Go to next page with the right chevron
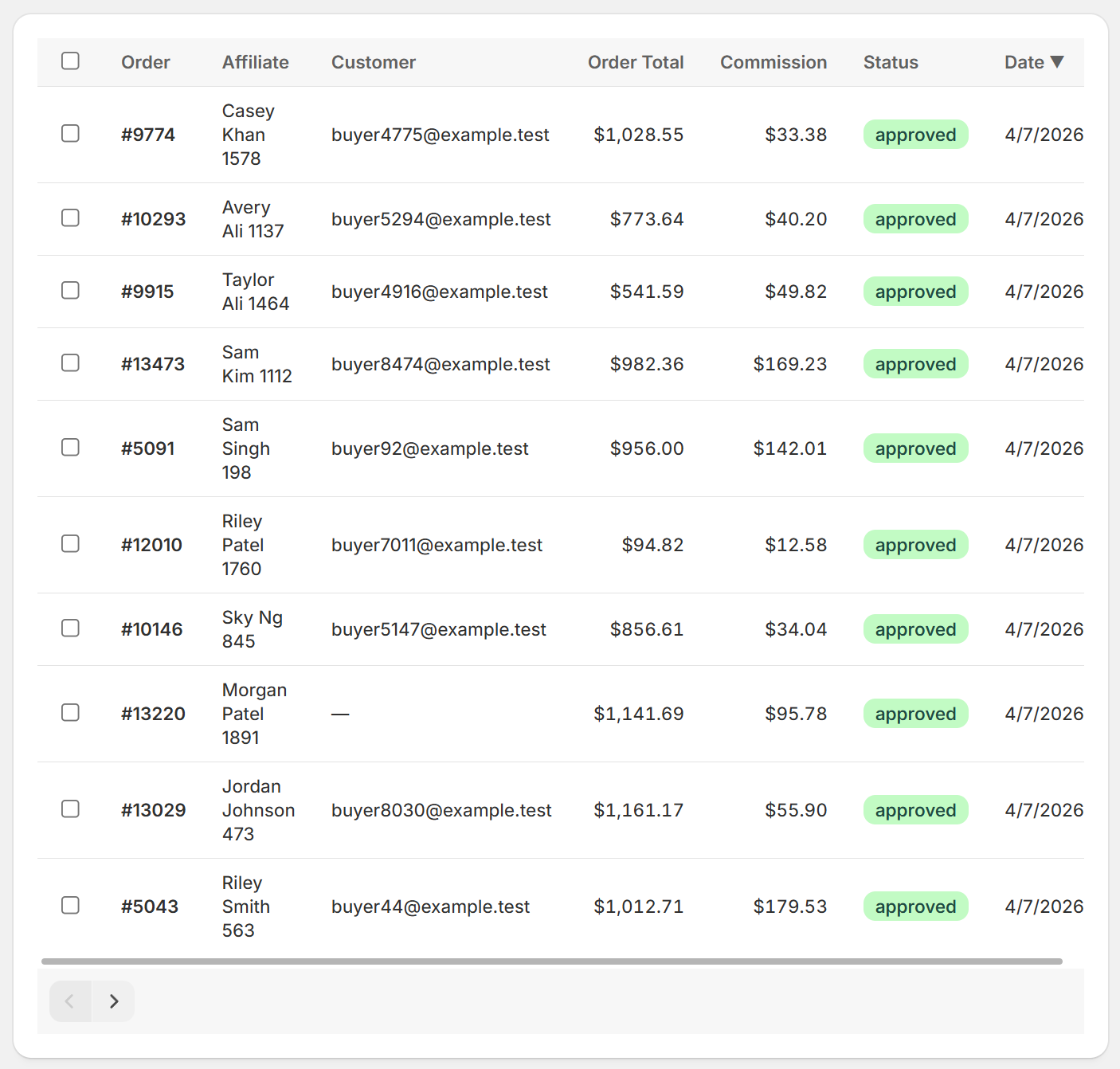The height and width of the screenshot is (1069, 1120). (113, 1001)
